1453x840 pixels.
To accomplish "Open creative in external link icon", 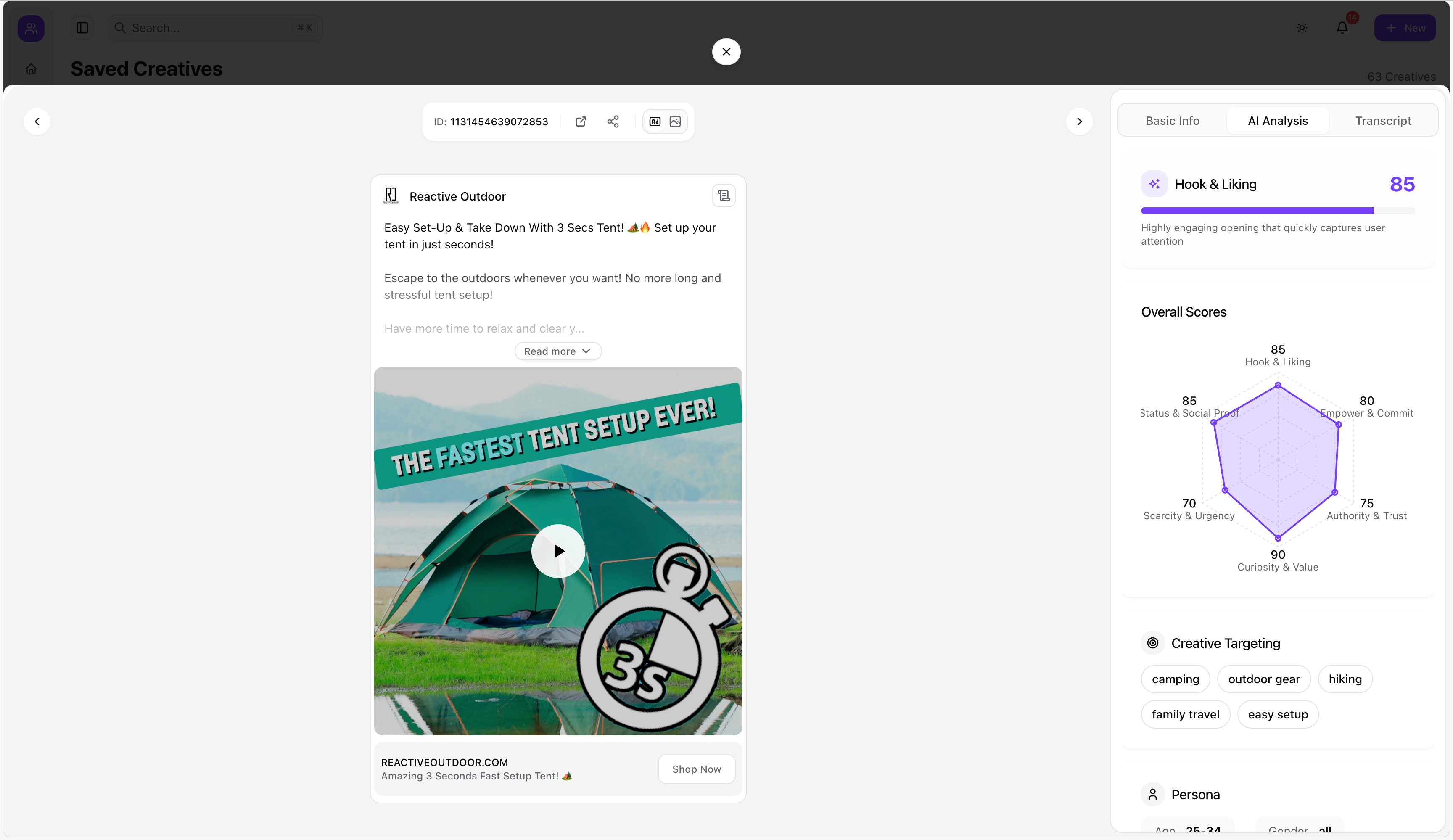I will 581,122.
